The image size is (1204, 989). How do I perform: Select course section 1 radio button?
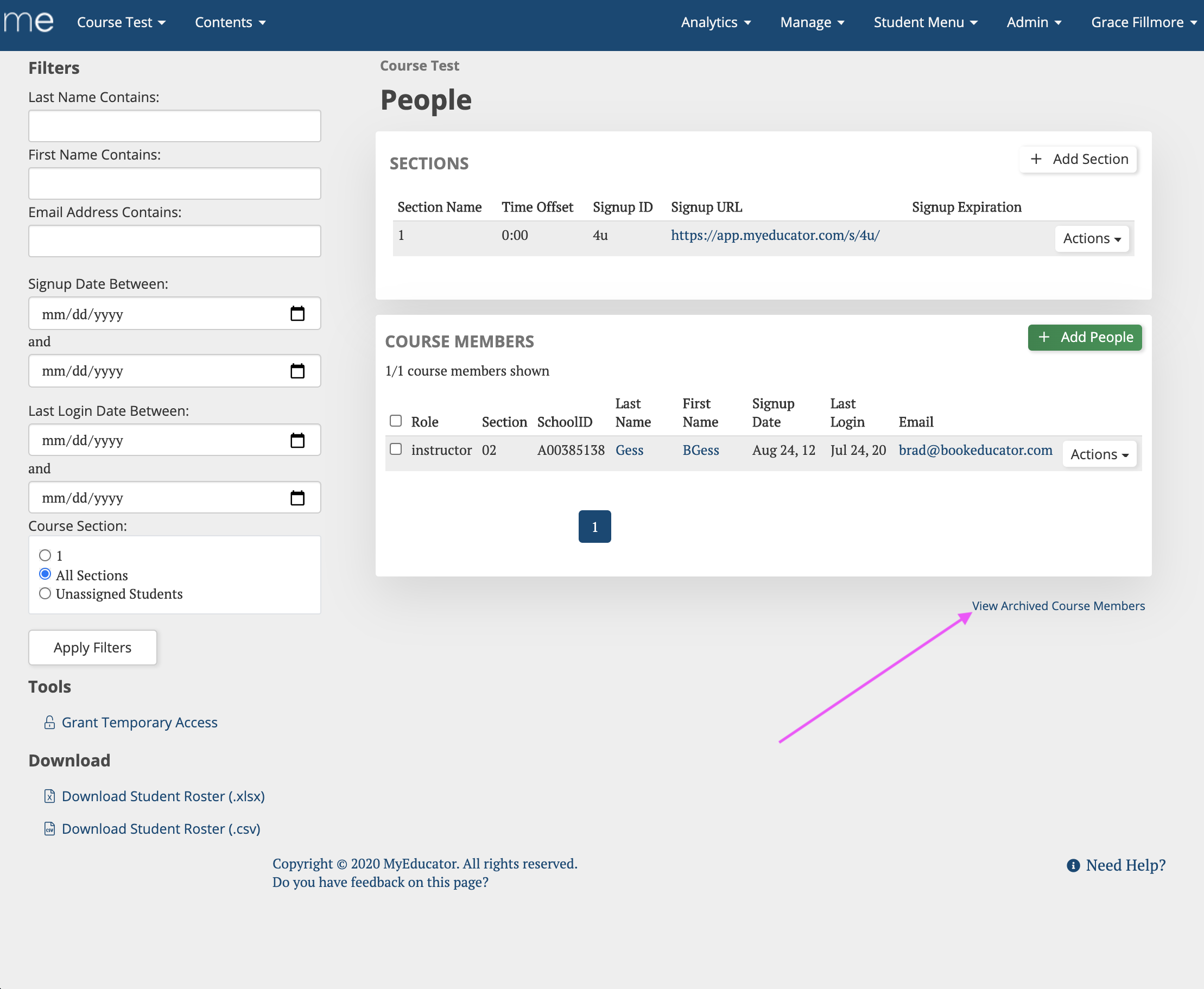pos(45,555)
